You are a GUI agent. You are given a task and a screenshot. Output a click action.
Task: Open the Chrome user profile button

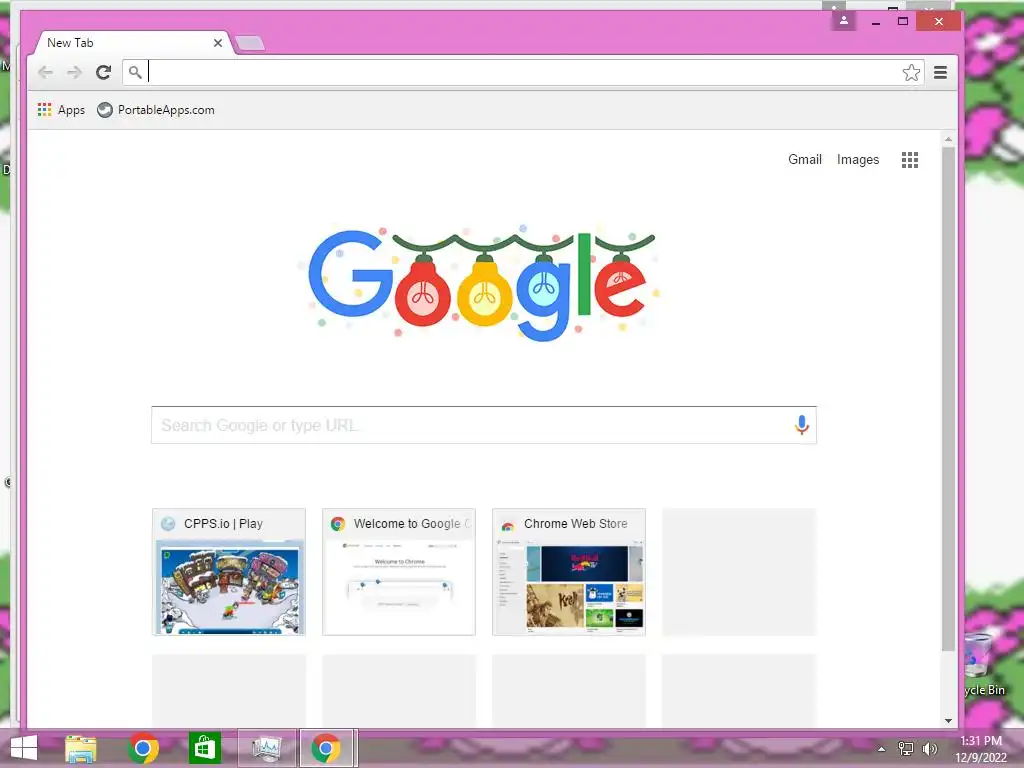[844, 21]
